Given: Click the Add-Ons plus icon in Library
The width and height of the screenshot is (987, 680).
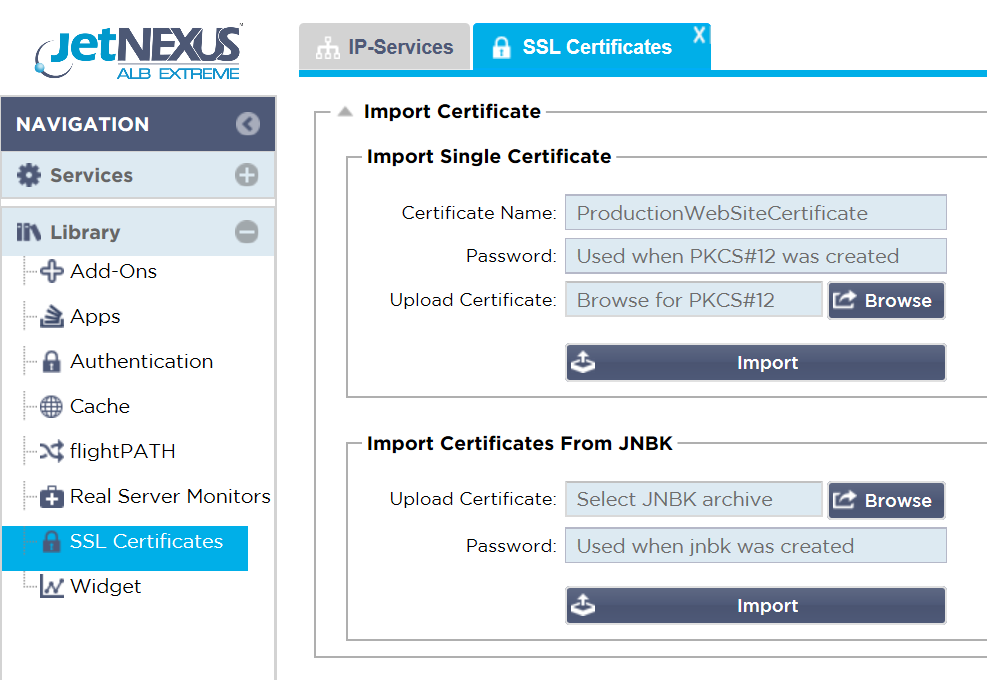Looking at the screenshot, I should coord(52,272).
